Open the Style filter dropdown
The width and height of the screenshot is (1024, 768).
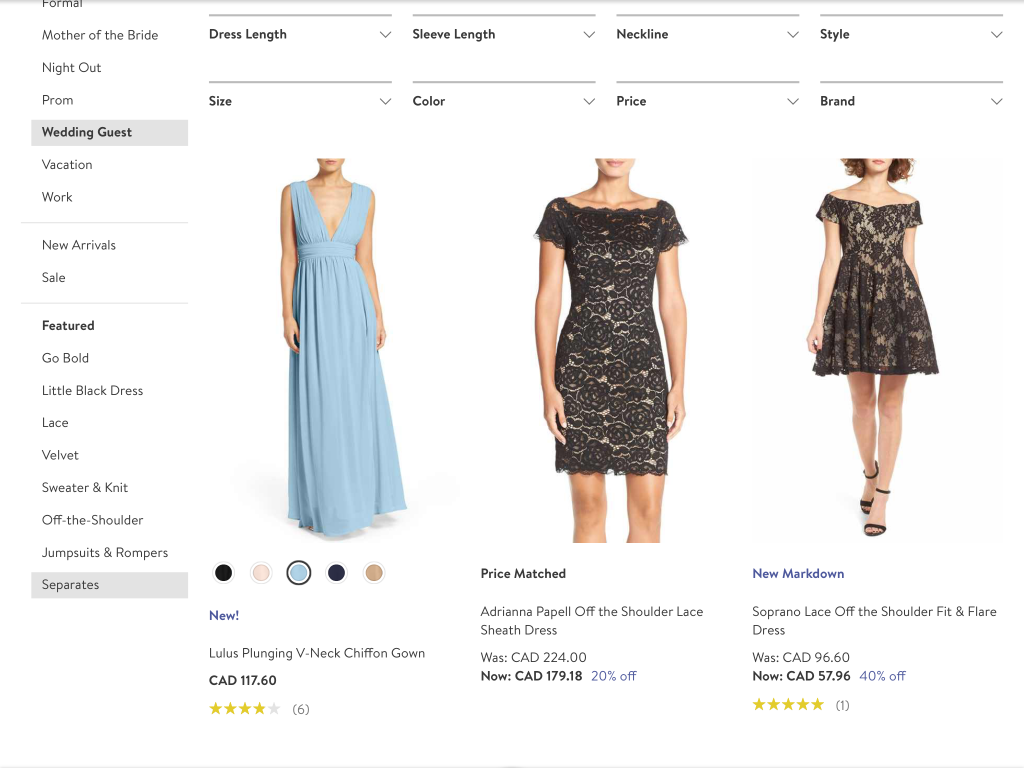[910, 35]
